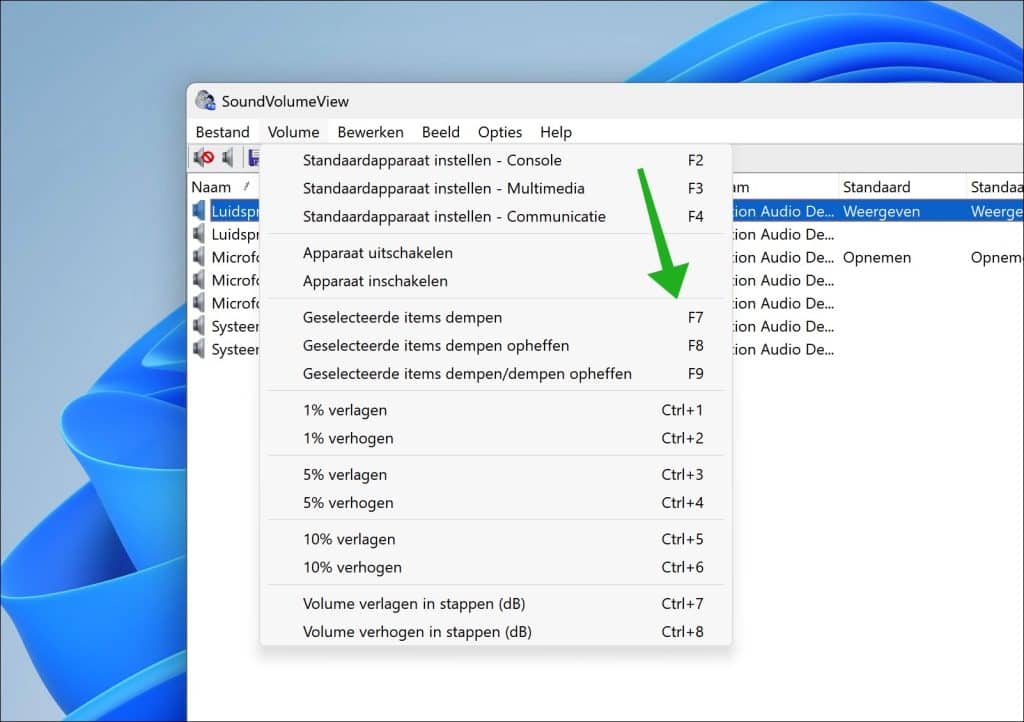Click the blue speaker icon of highlighted Luidspr row

click(199, 211)
